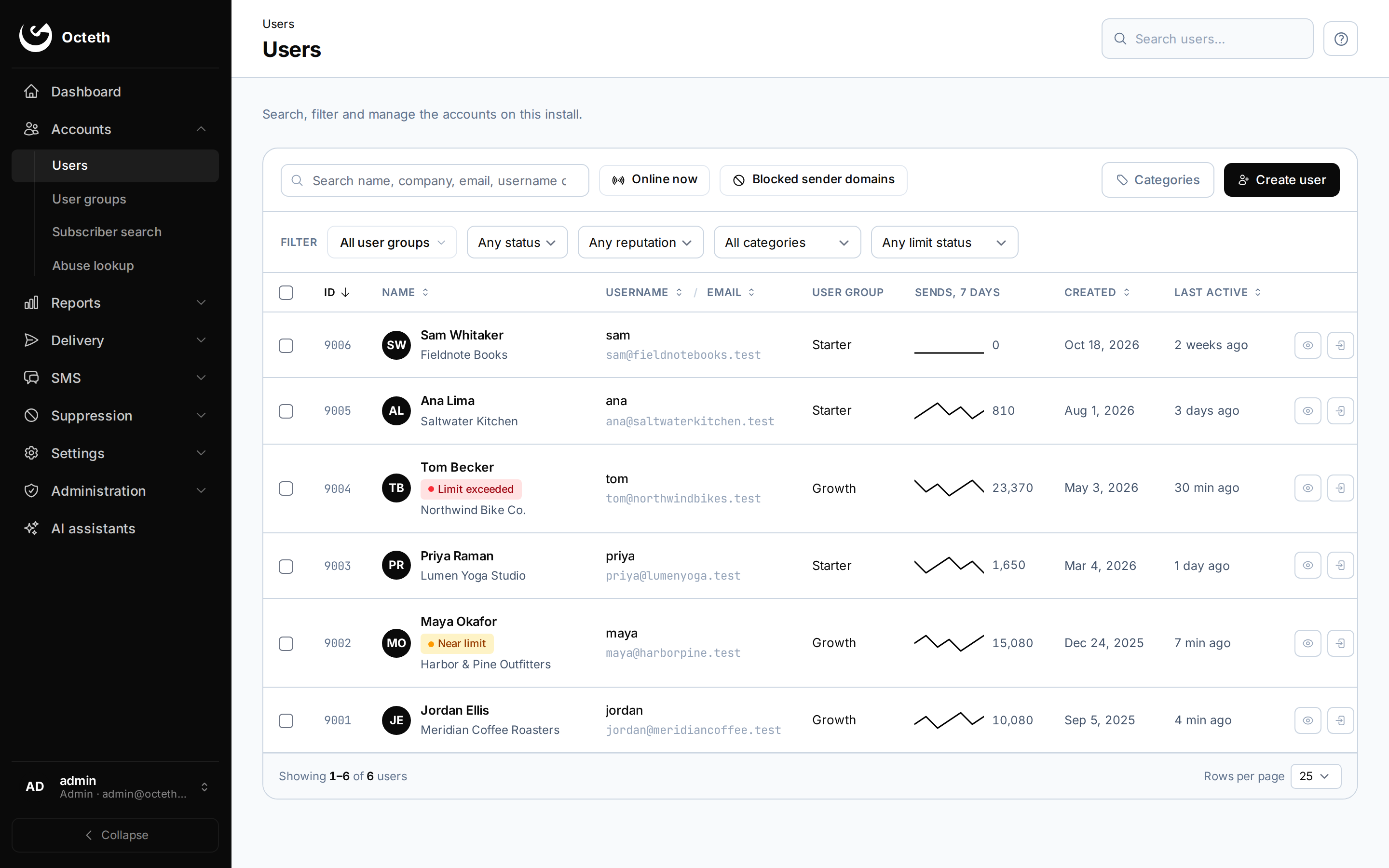Open Subscriber search submenu item
The image size is (1389, 868).
point(107,232)
